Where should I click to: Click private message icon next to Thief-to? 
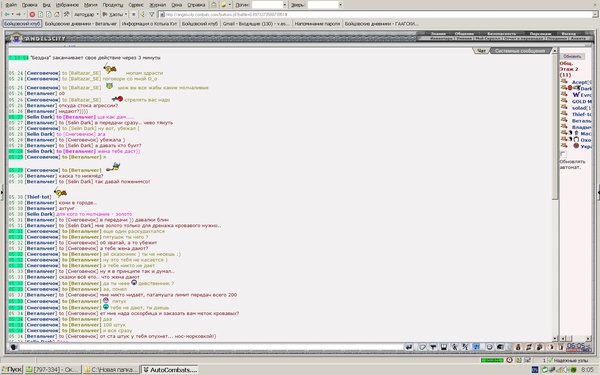coord(564,114)
